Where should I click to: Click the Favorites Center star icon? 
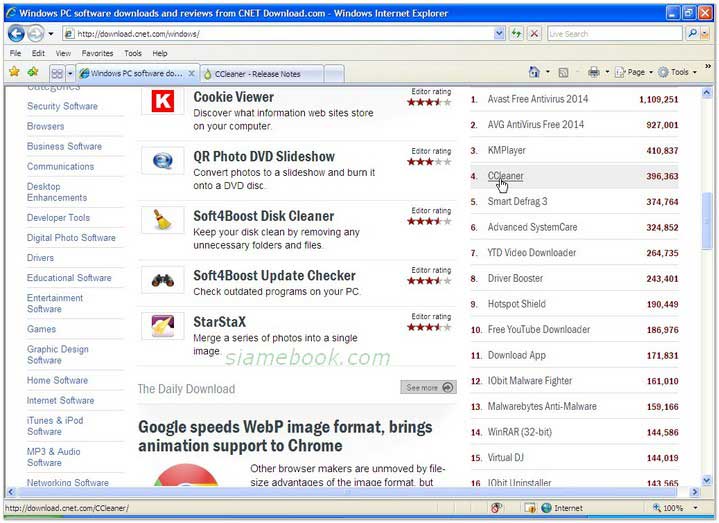coord(14,72)
